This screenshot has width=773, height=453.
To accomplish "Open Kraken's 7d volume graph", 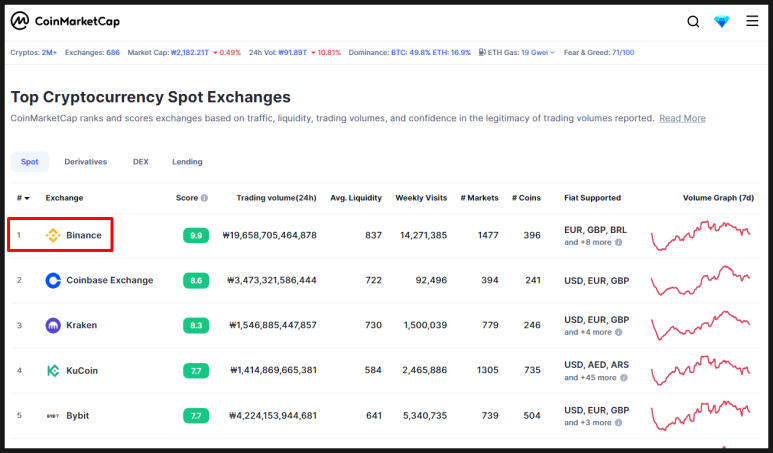I will coord(701,325).
